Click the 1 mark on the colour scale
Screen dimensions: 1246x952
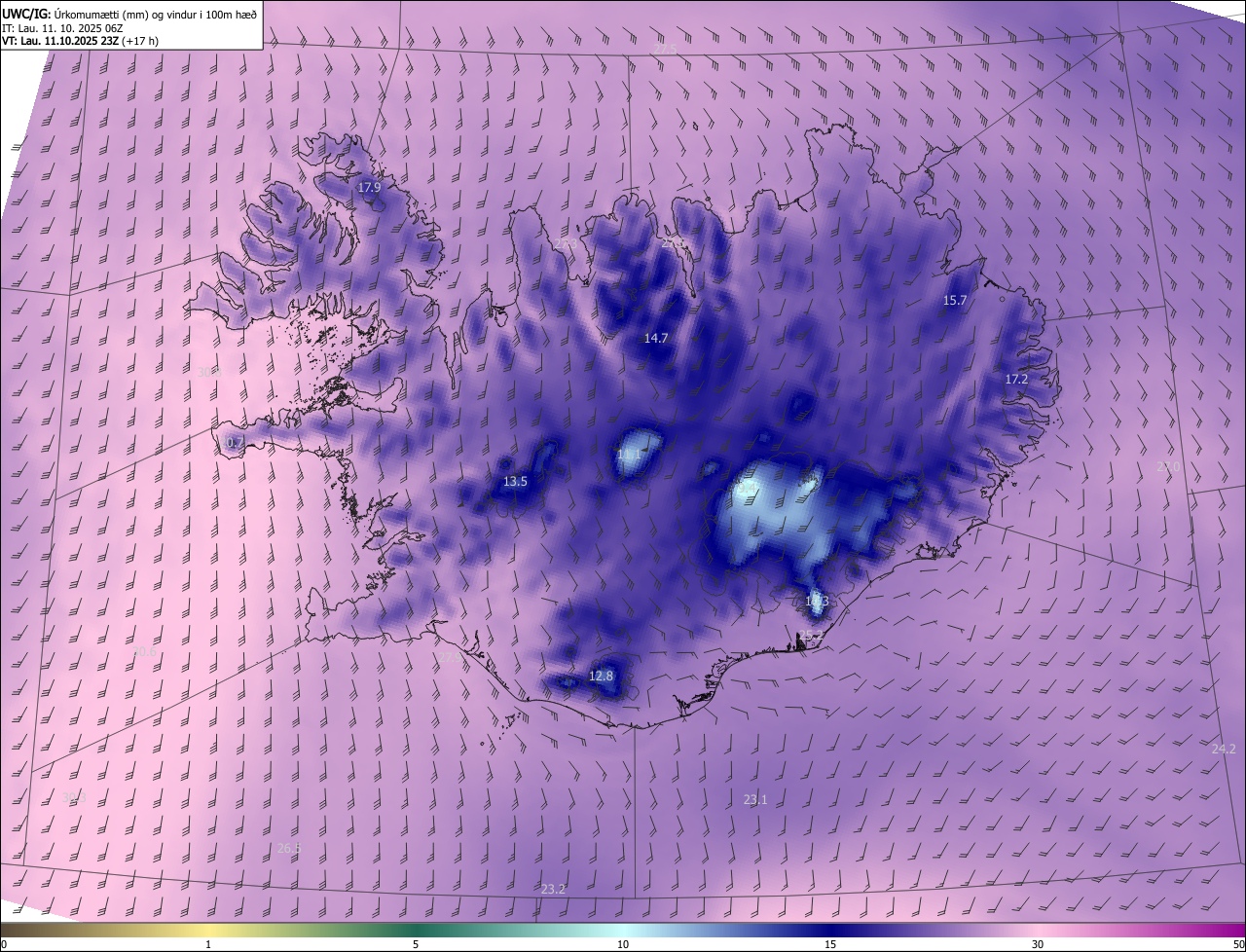pos(208,944)
